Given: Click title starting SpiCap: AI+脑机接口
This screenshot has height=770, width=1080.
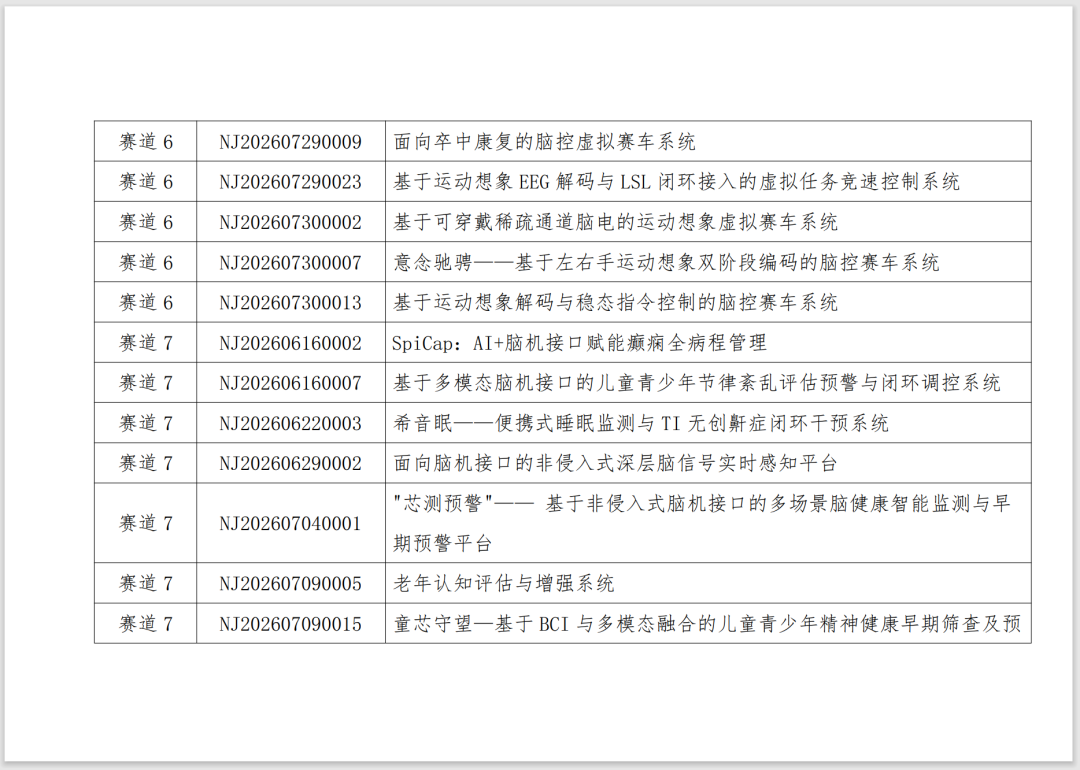Looking at the screenshot, I should click(x=579, y=343).
